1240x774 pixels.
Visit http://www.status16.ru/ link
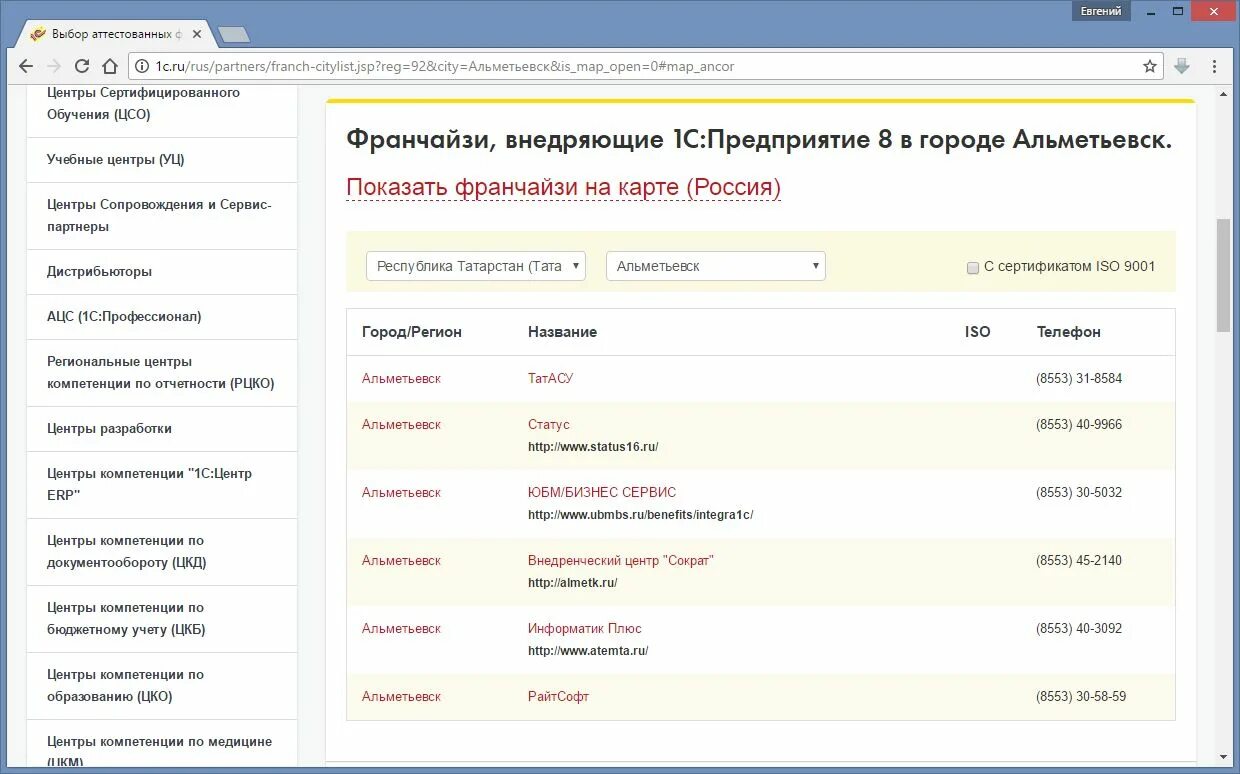593,447
